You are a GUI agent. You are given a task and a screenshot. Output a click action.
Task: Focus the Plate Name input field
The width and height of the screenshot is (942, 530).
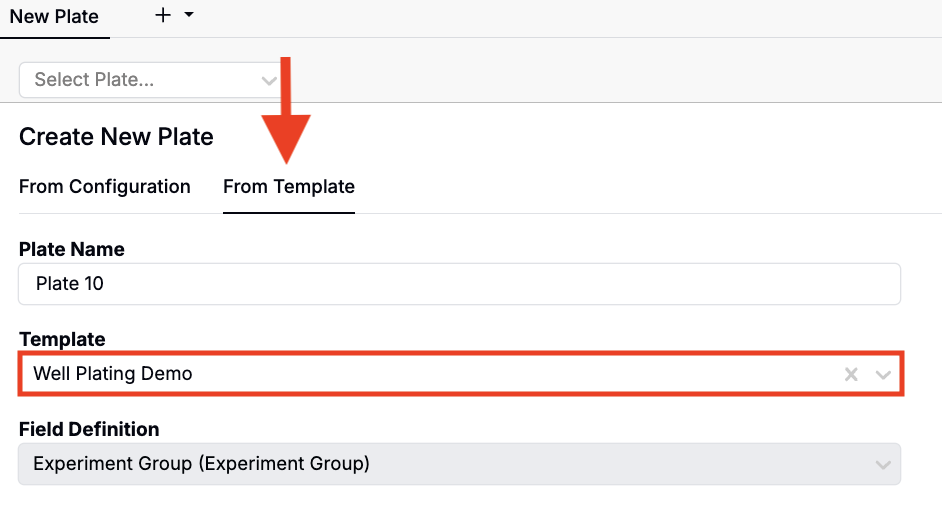click(459, 284)
